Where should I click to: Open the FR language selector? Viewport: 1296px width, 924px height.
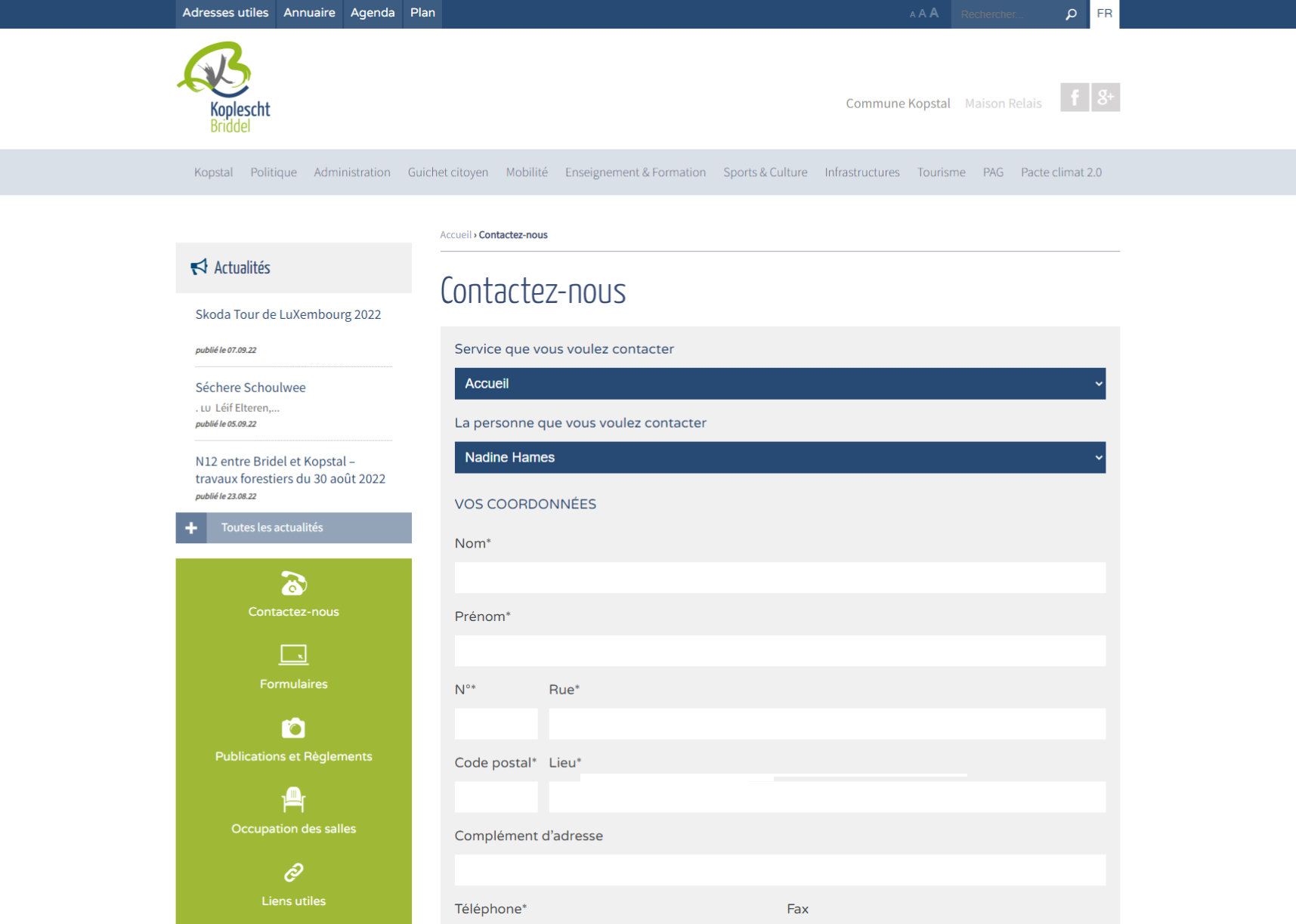tap(1104, 14)
